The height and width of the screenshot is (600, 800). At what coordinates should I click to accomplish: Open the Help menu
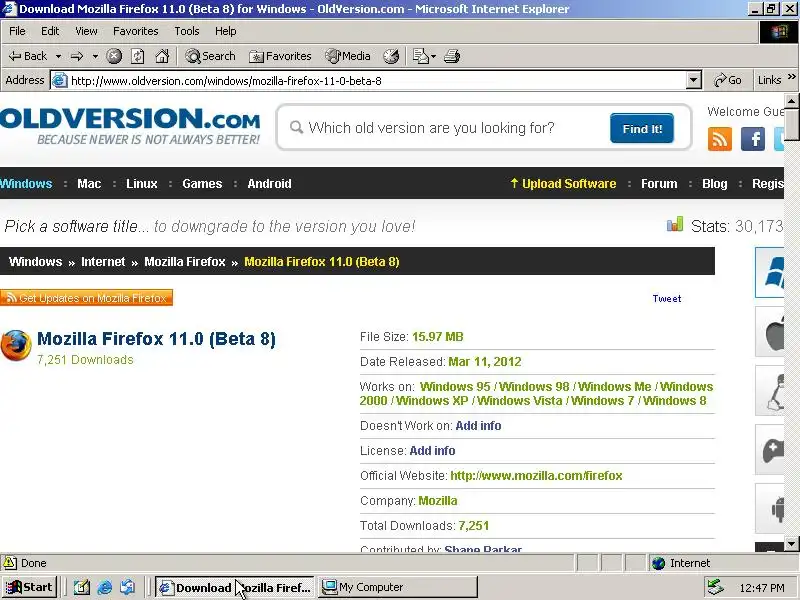pyautogui.click(x=226, y=31)
